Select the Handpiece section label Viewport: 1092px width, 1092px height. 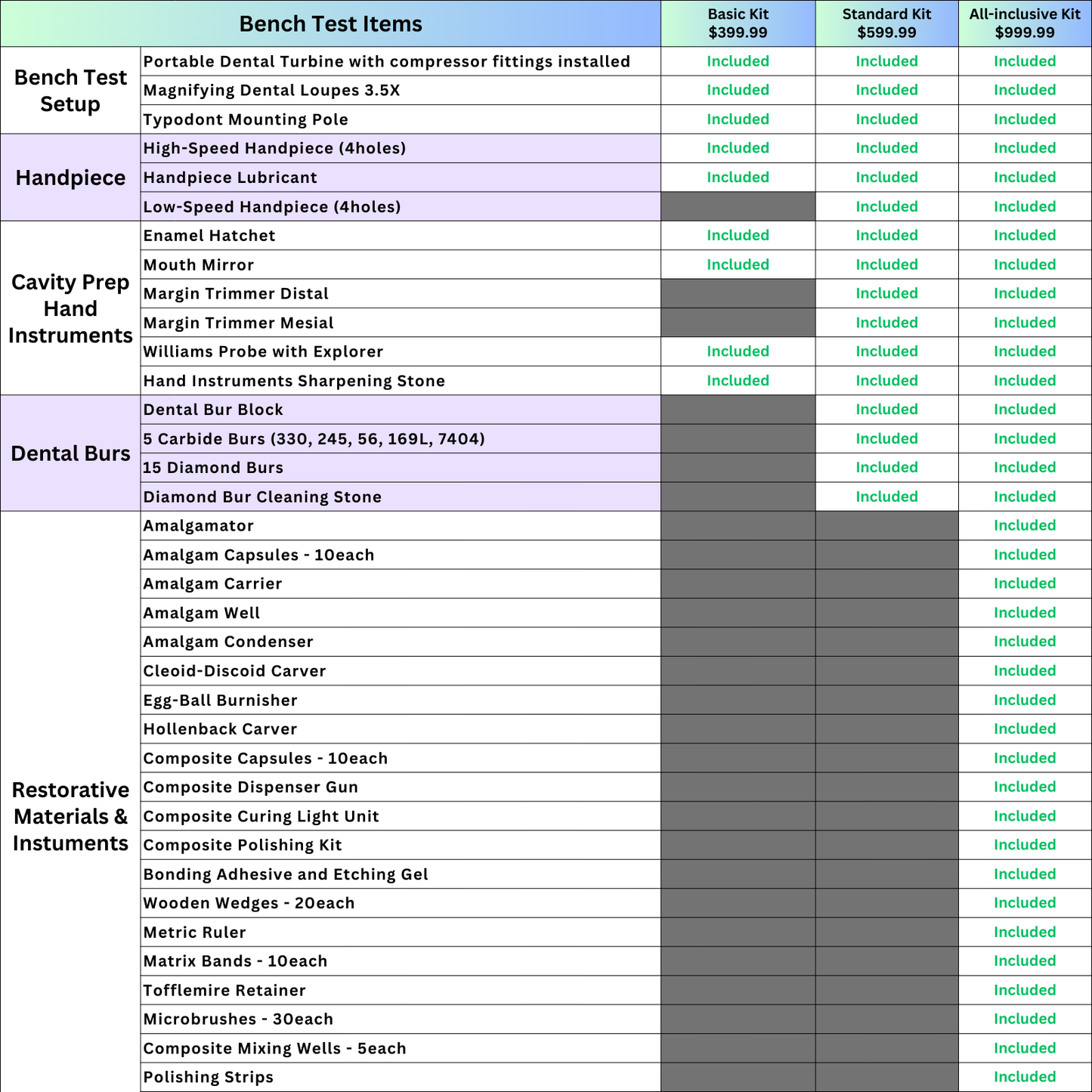click(x=70, y=177)
